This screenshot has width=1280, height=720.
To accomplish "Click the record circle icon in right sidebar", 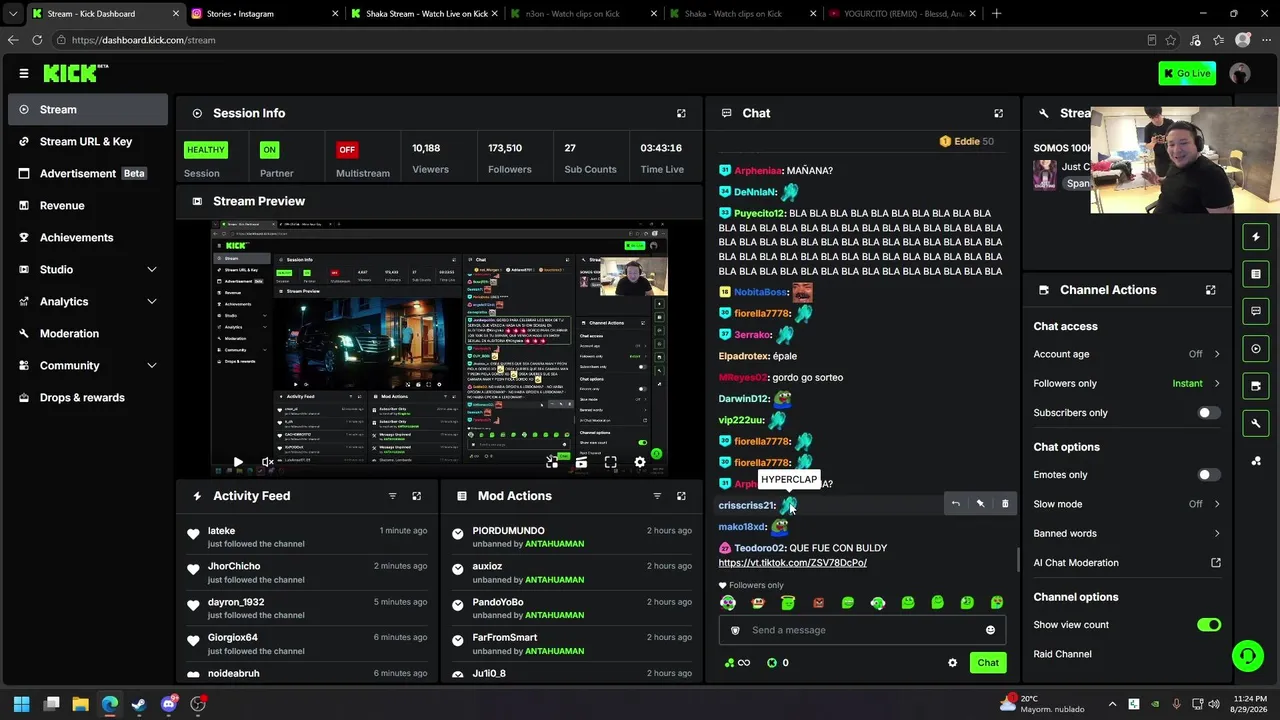I will point(1256,349).
